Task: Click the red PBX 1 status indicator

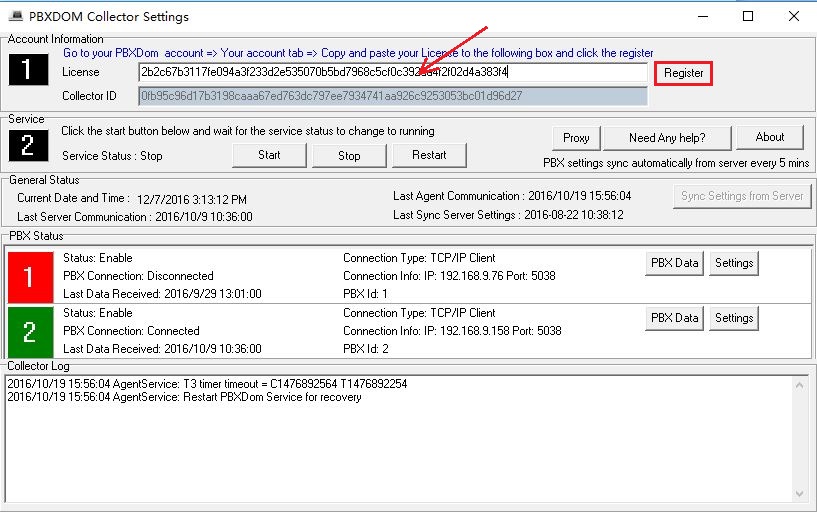Action: coord(31,277)
